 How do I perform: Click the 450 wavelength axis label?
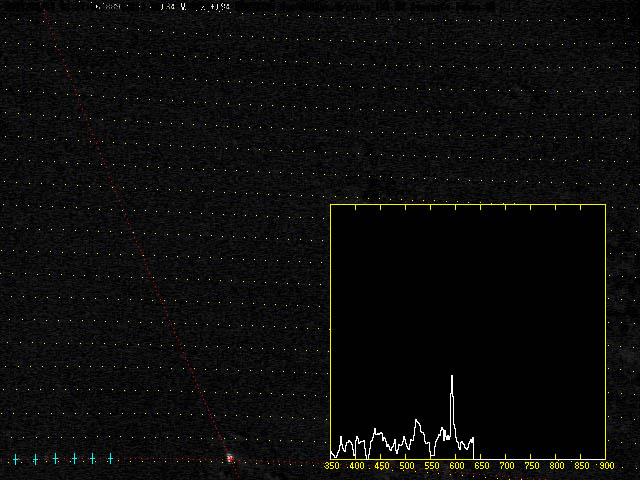(381, 466)
